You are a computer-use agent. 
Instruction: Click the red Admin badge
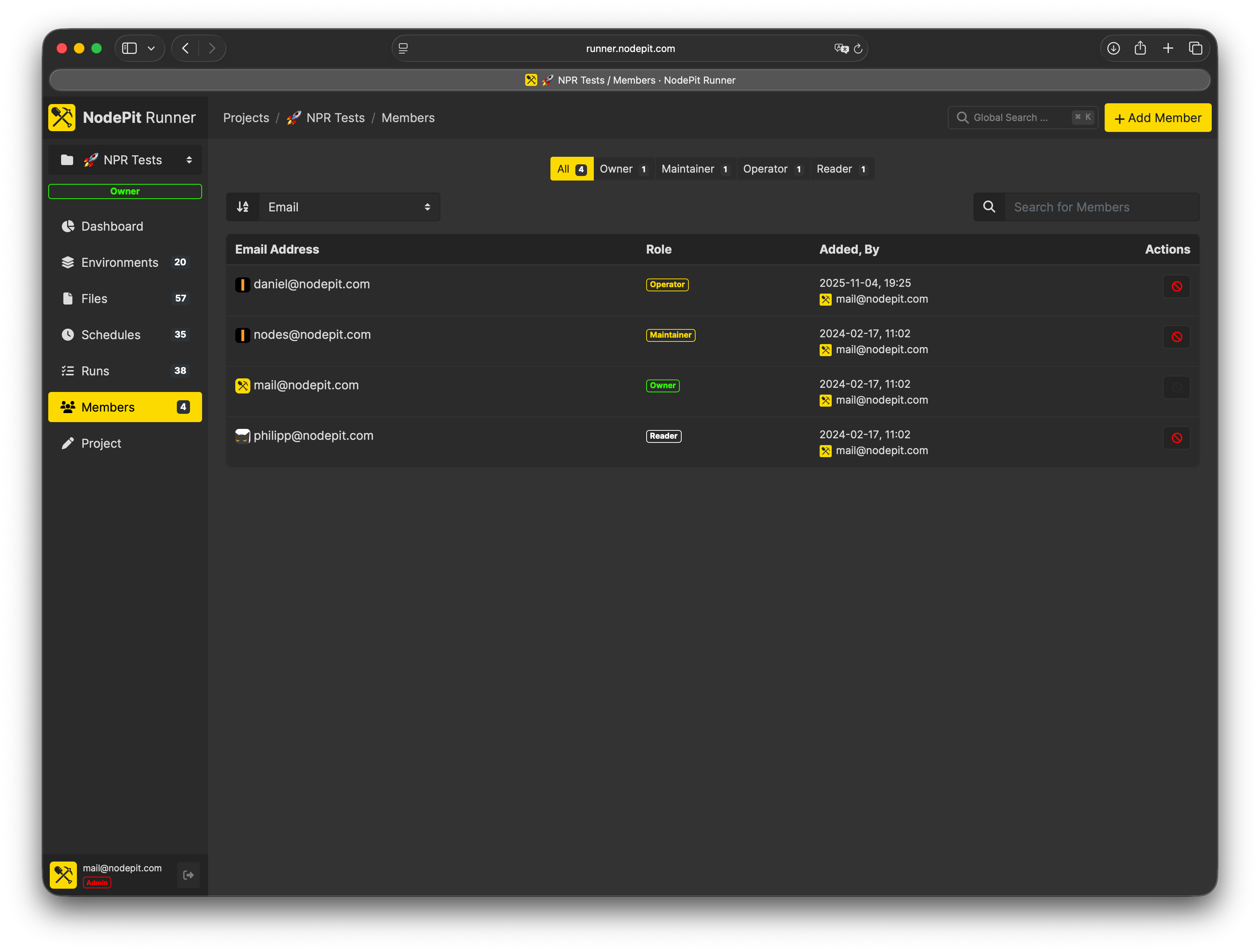click(x=97, y=883)
